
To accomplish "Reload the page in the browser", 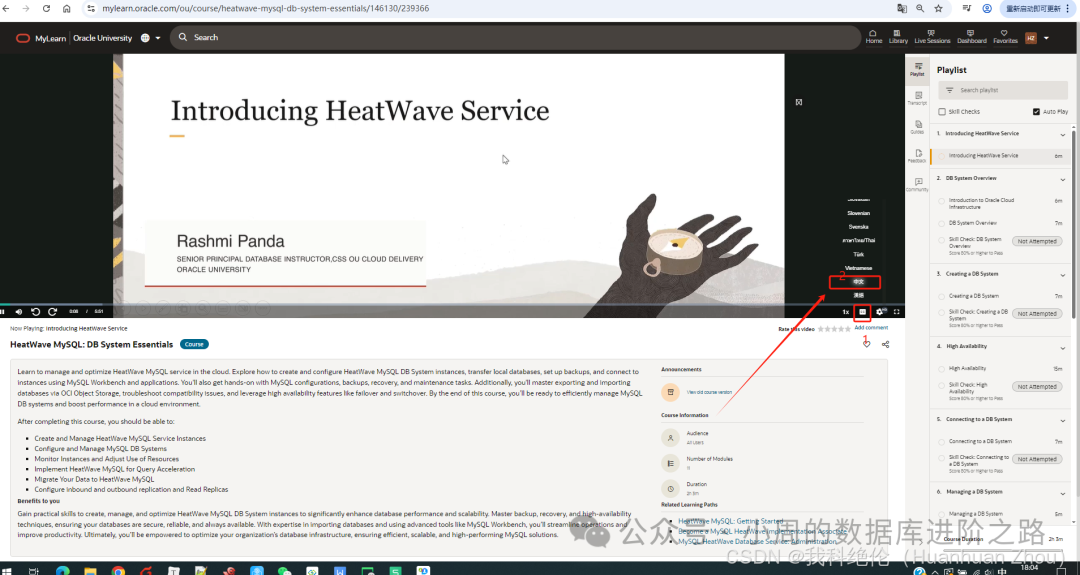I will (46, 8).
